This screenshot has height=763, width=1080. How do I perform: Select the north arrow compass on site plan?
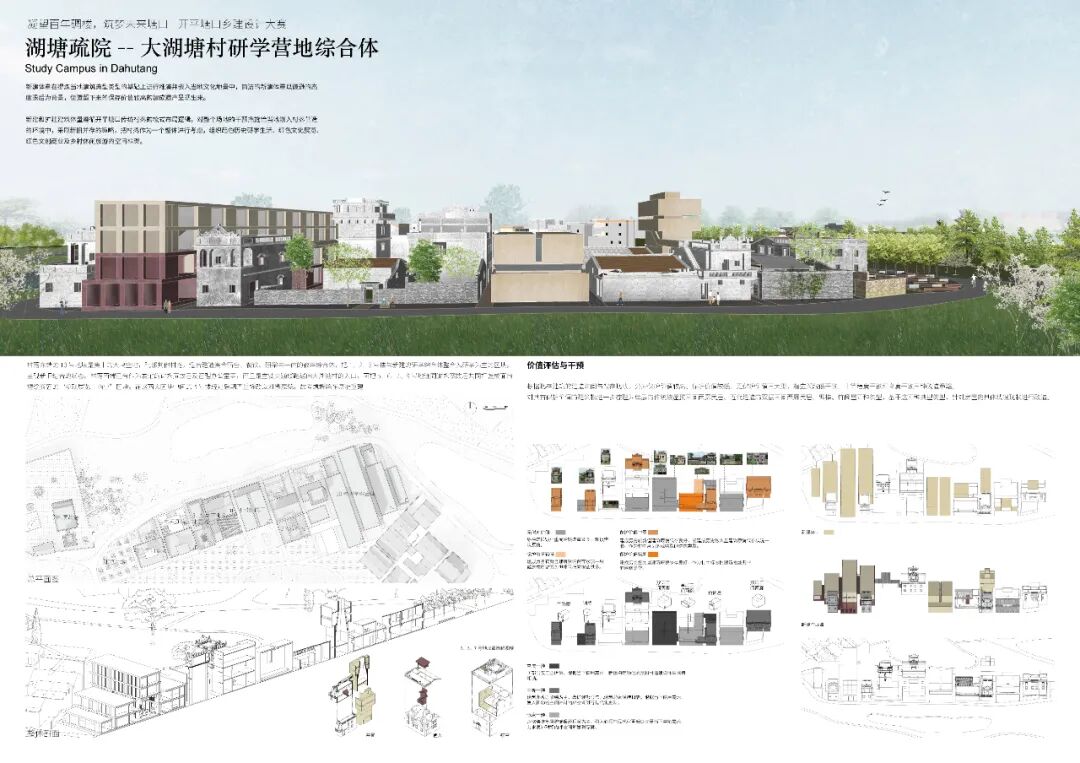pyautogui.click(x=471, y=406)
